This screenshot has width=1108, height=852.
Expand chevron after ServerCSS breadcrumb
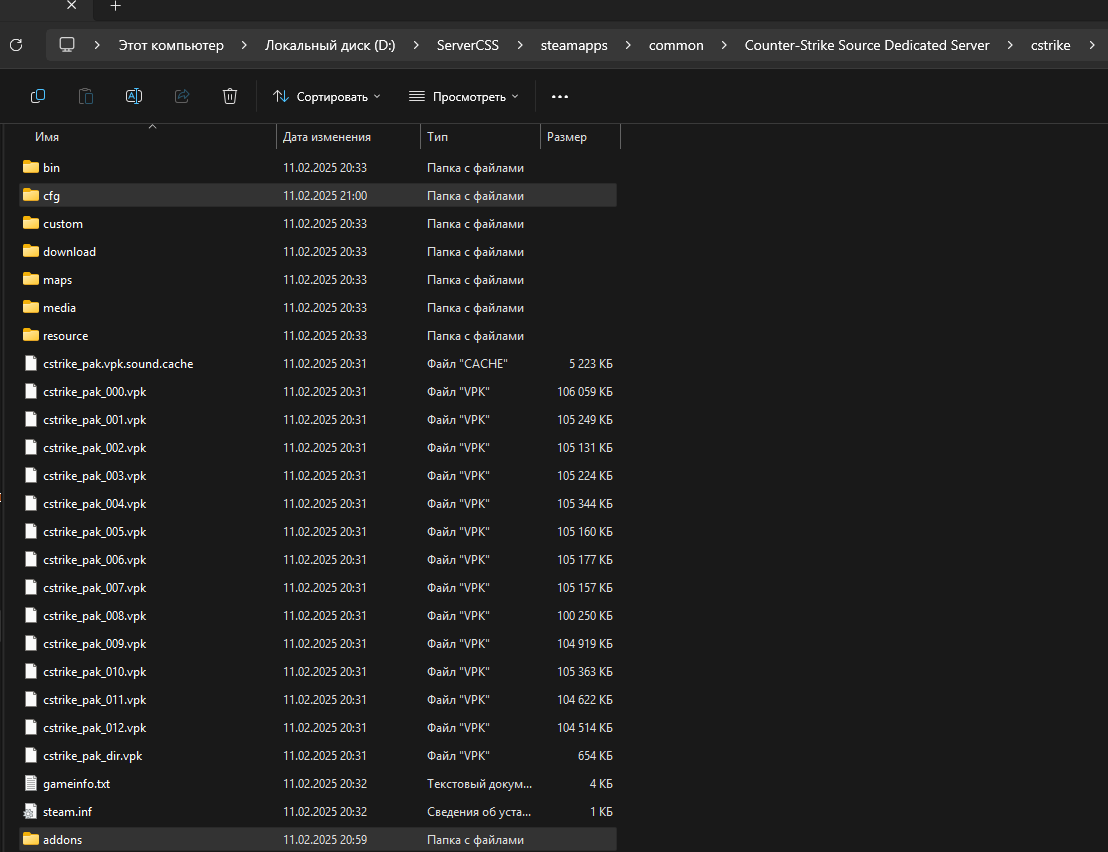pyautogui.click(x=520, y=45)
